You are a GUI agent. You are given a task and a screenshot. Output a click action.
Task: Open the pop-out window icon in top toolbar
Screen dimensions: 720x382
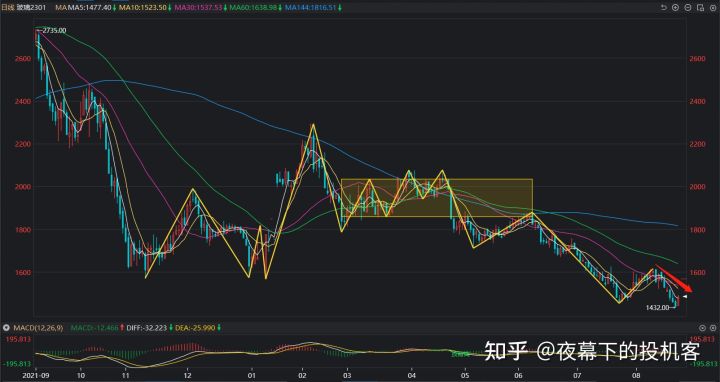click(700, 7)
